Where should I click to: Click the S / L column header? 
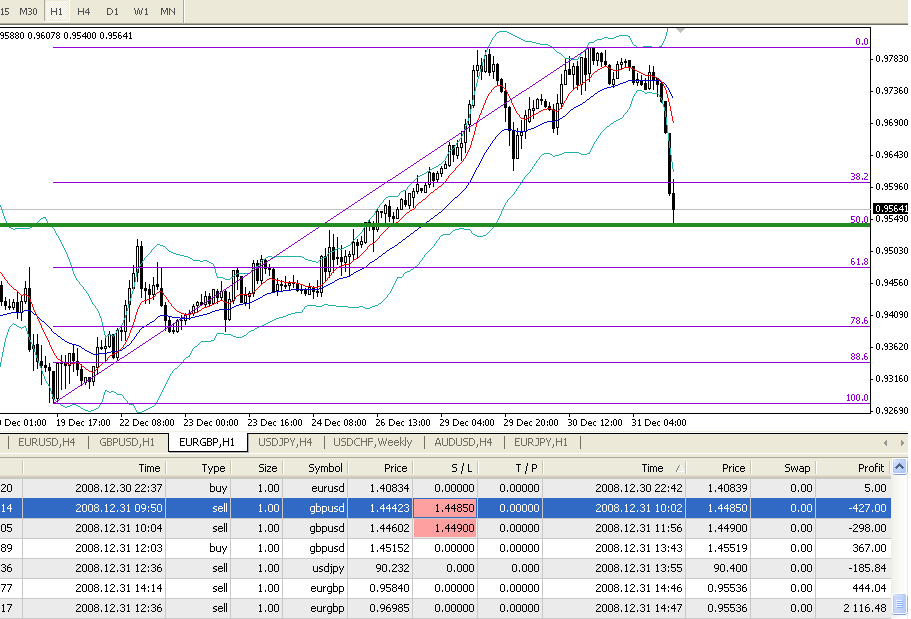[x=444, y=467]
